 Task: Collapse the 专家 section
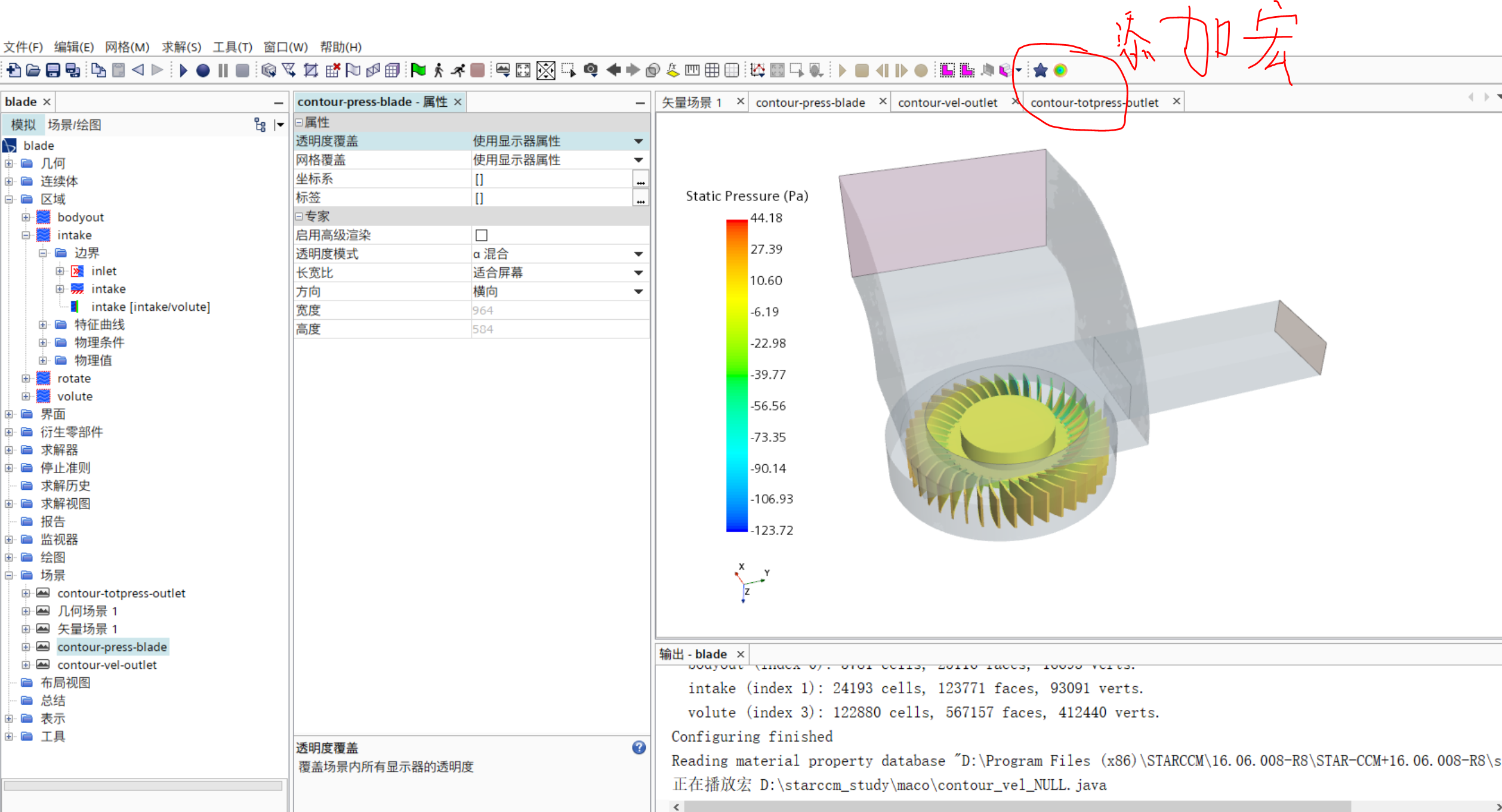coord(300,217)
